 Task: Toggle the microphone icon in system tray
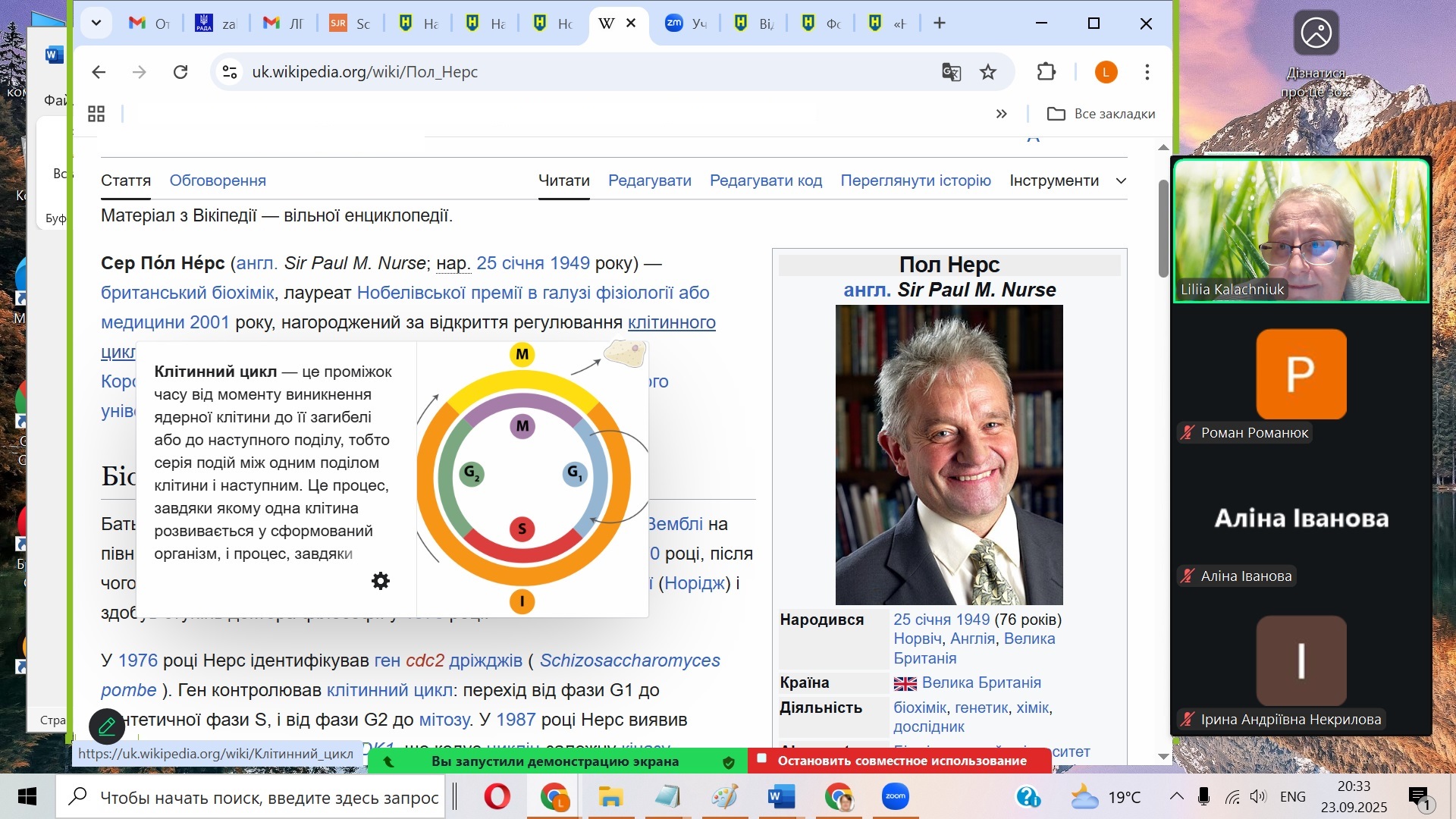click(1203, 796)
